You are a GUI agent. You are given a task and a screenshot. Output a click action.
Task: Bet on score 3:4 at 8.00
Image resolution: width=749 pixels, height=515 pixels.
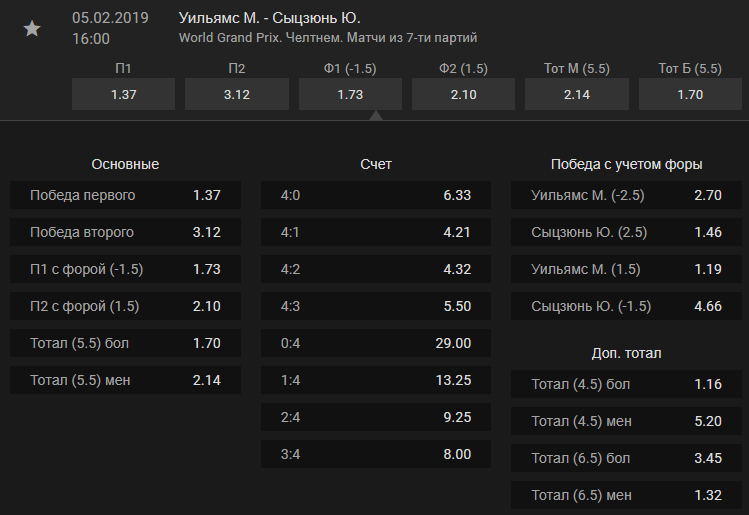coord(376,454)
